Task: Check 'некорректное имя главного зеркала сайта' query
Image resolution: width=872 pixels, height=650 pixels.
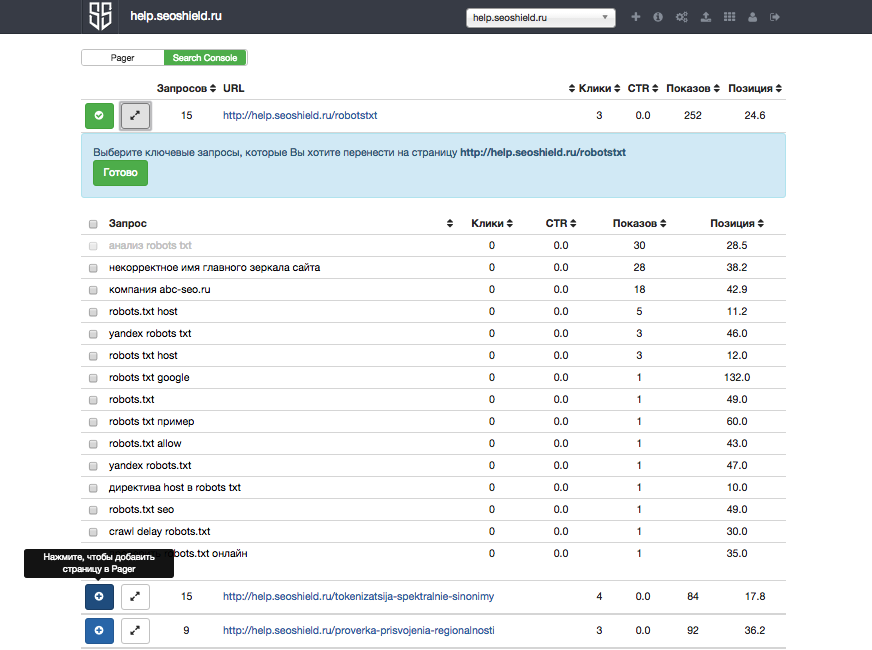Action: 93,268
